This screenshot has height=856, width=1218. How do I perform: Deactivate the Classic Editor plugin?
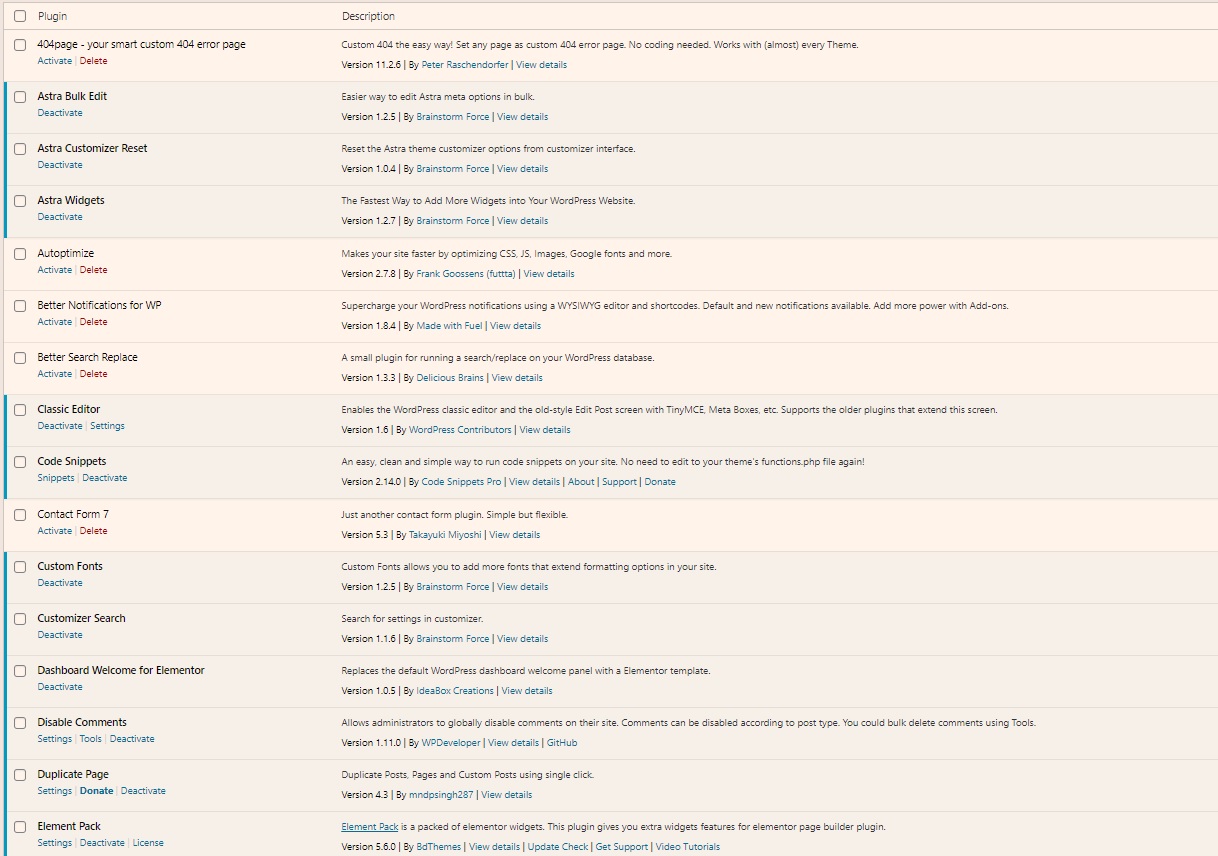point(60,426)
